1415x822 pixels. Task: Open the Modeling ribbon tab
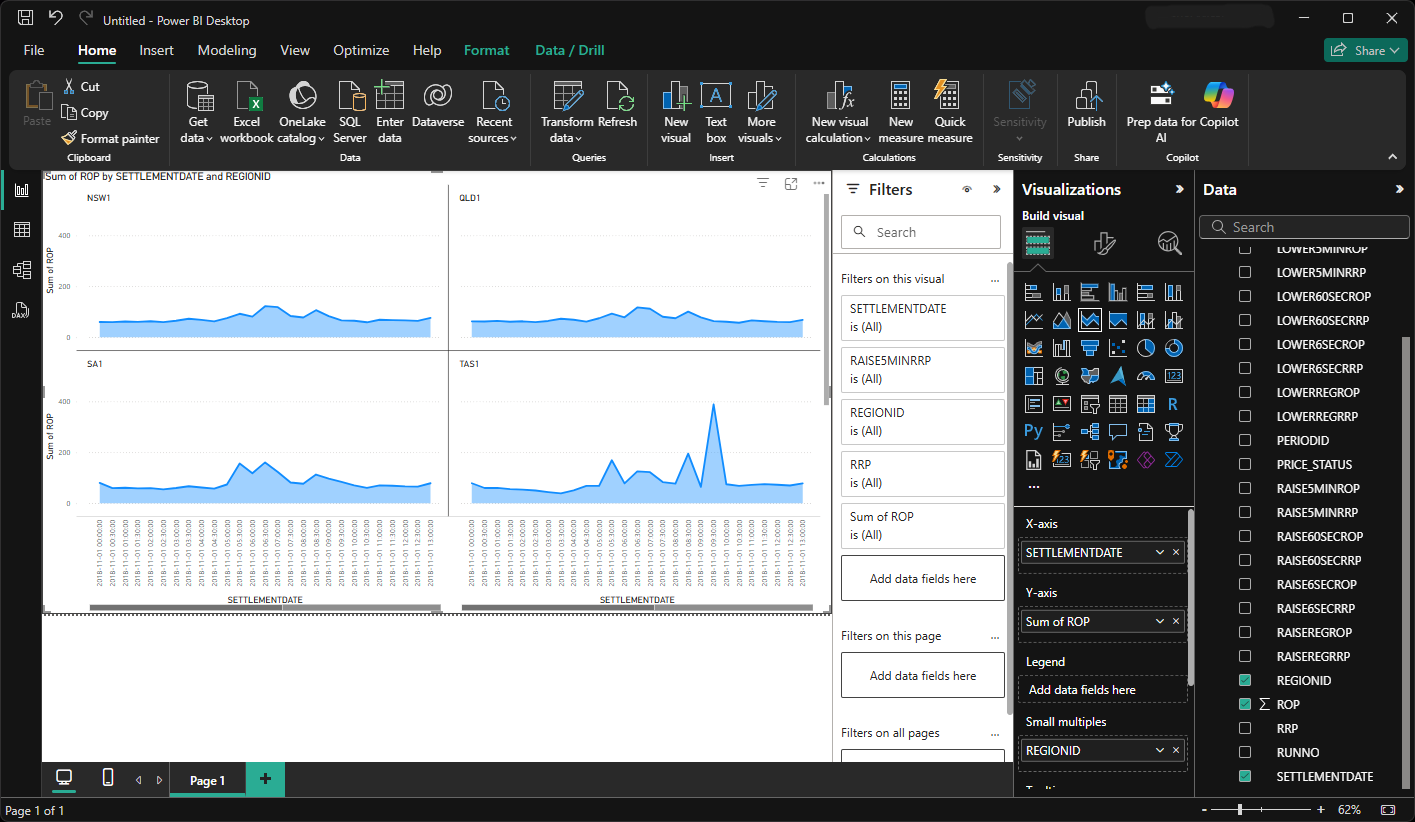pos(226,50)
